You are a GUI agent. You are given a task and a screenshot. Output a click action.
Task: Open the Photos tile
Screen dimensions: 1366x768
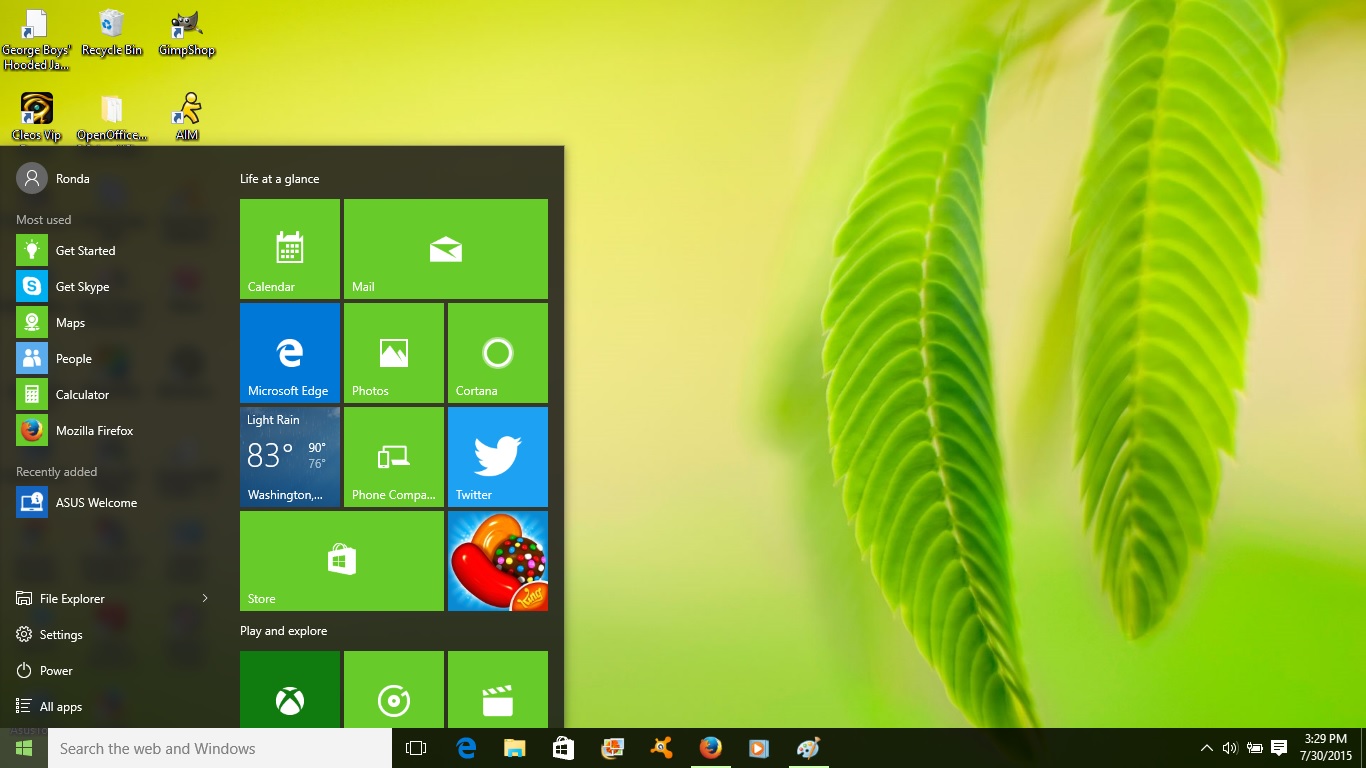393,352
